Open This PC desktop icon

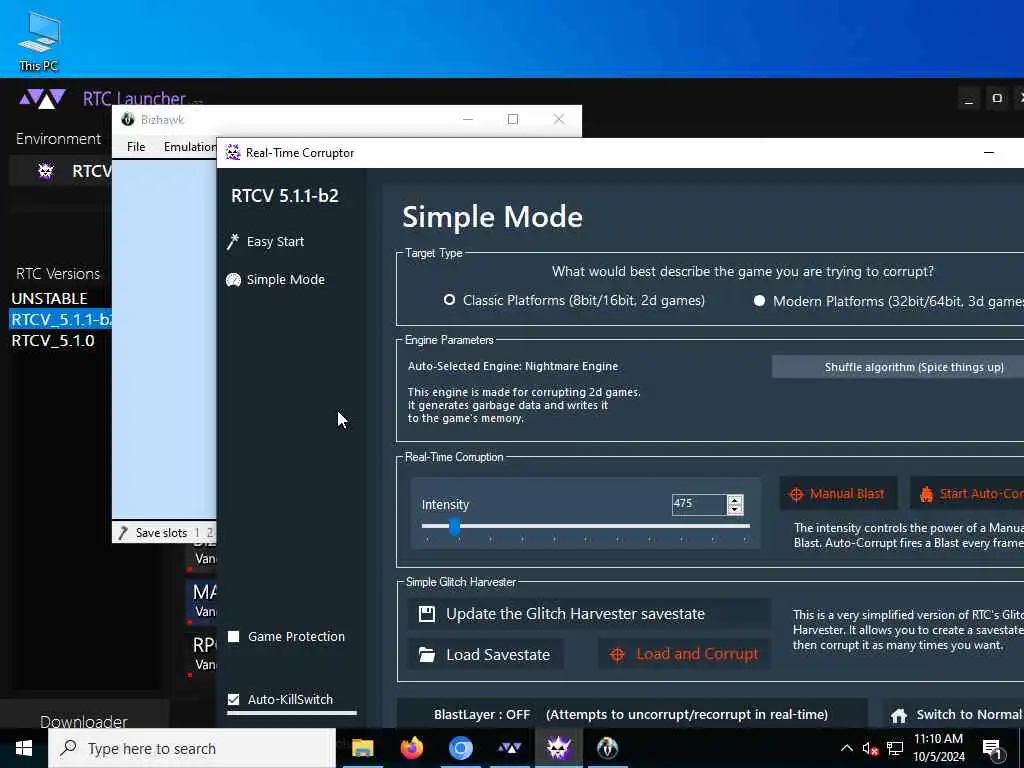pyautogui.click(x=39, y=40)
